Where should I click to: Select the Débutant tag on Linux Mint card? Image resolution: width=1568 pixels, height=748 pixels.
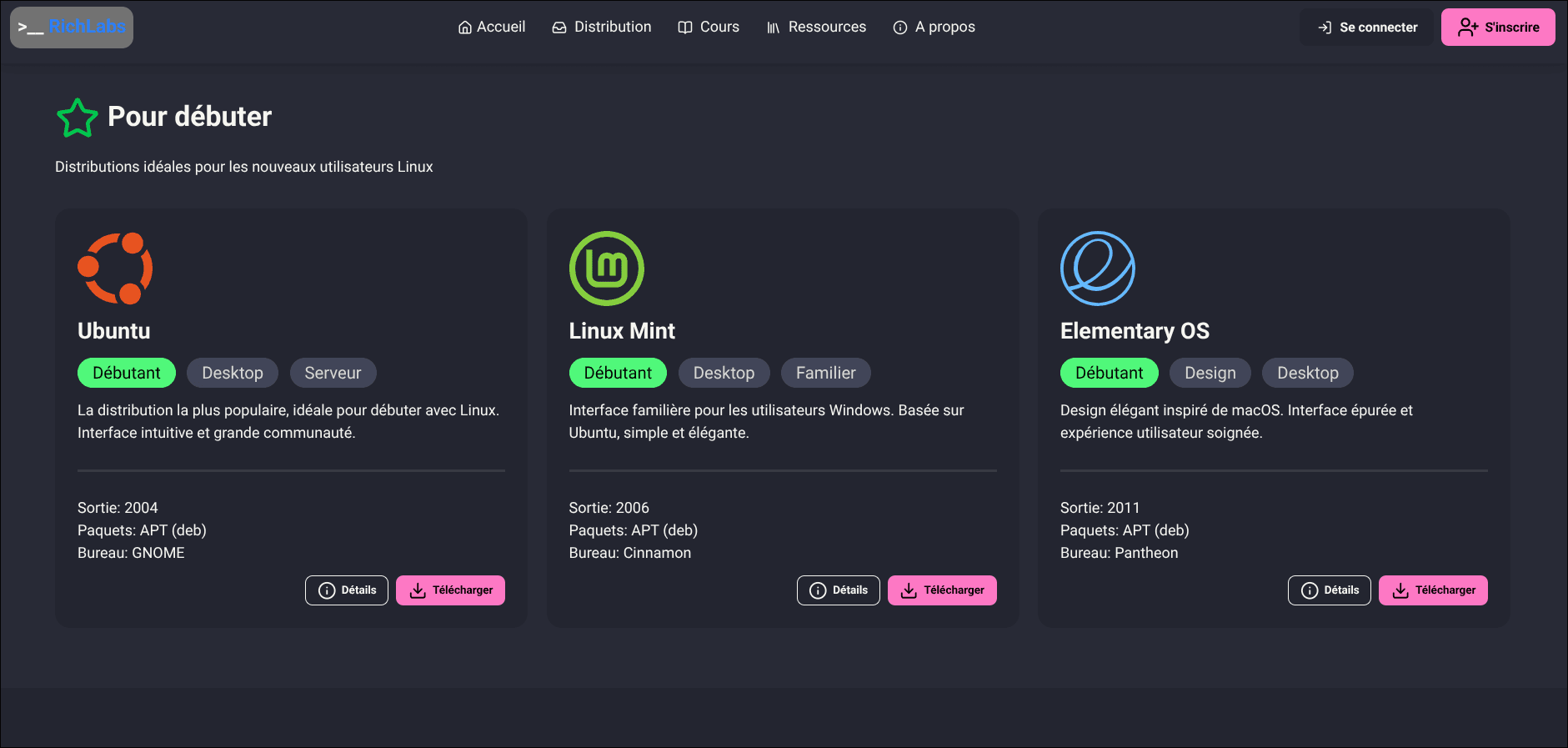618,373
